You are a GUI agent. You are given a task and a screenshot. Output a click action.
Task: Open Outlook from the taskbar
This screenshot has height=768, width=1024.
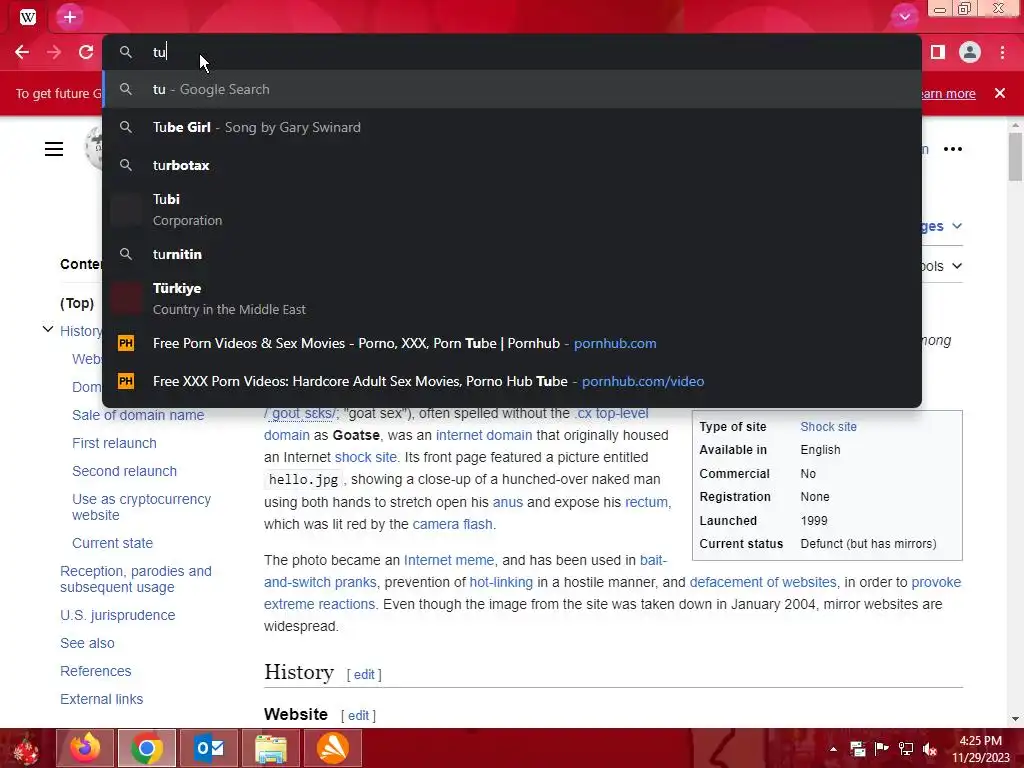209,748
